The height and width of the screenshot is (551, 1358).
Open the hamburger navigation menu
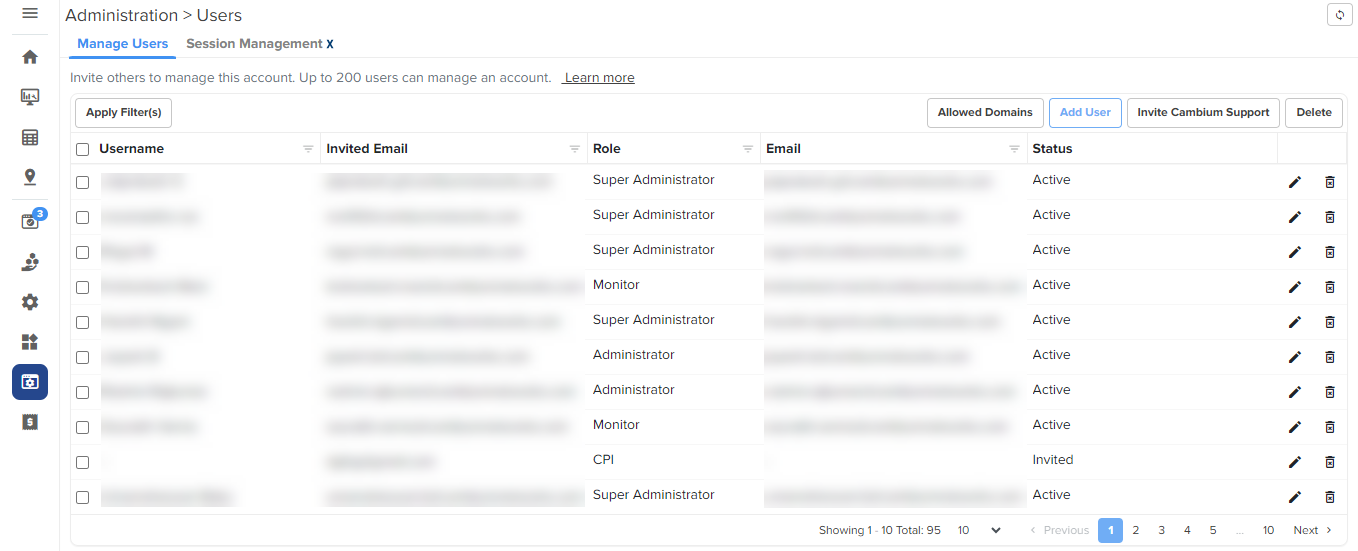(30, 14)
